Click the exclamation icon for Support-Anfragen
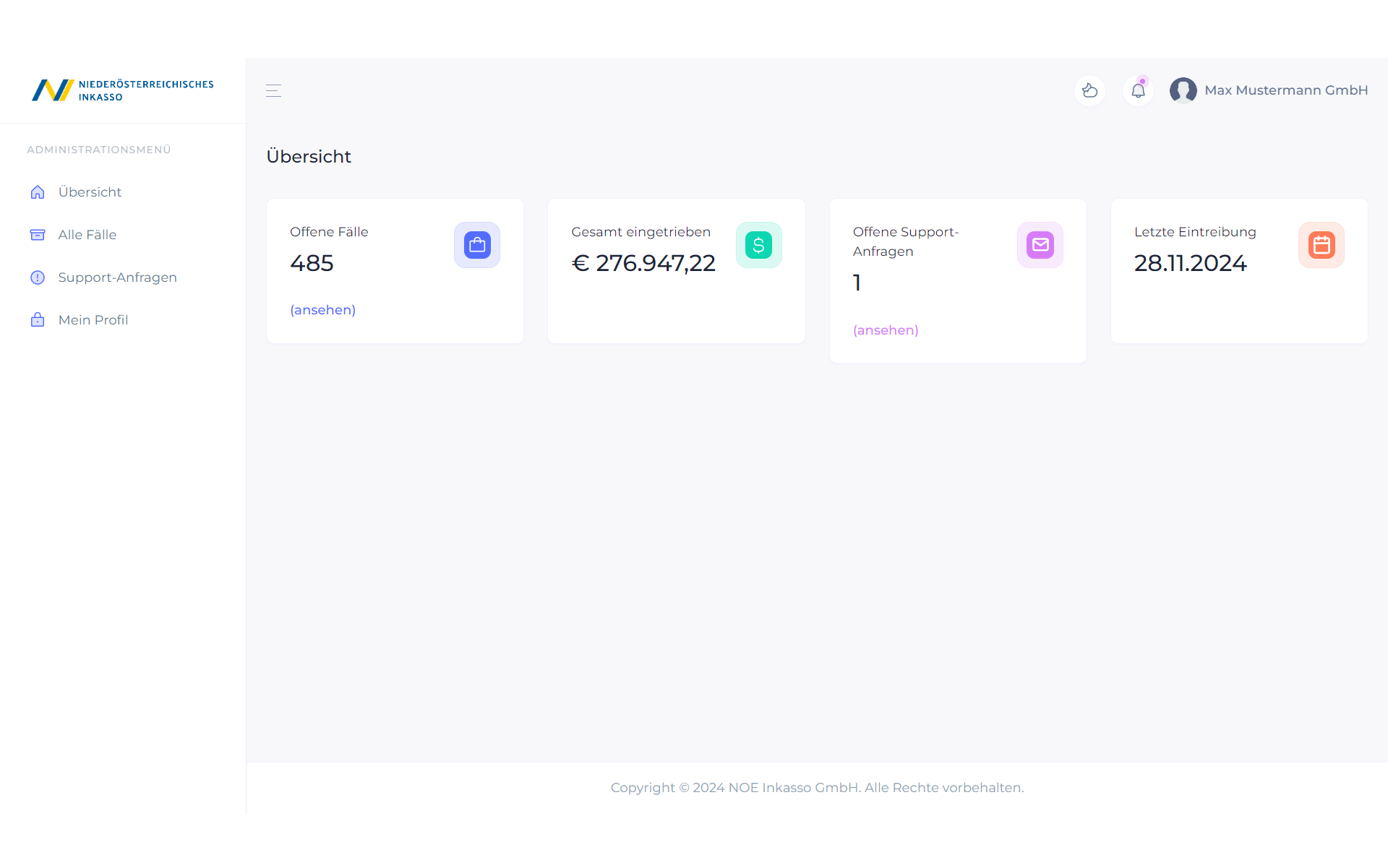 [x=38, y=278]
